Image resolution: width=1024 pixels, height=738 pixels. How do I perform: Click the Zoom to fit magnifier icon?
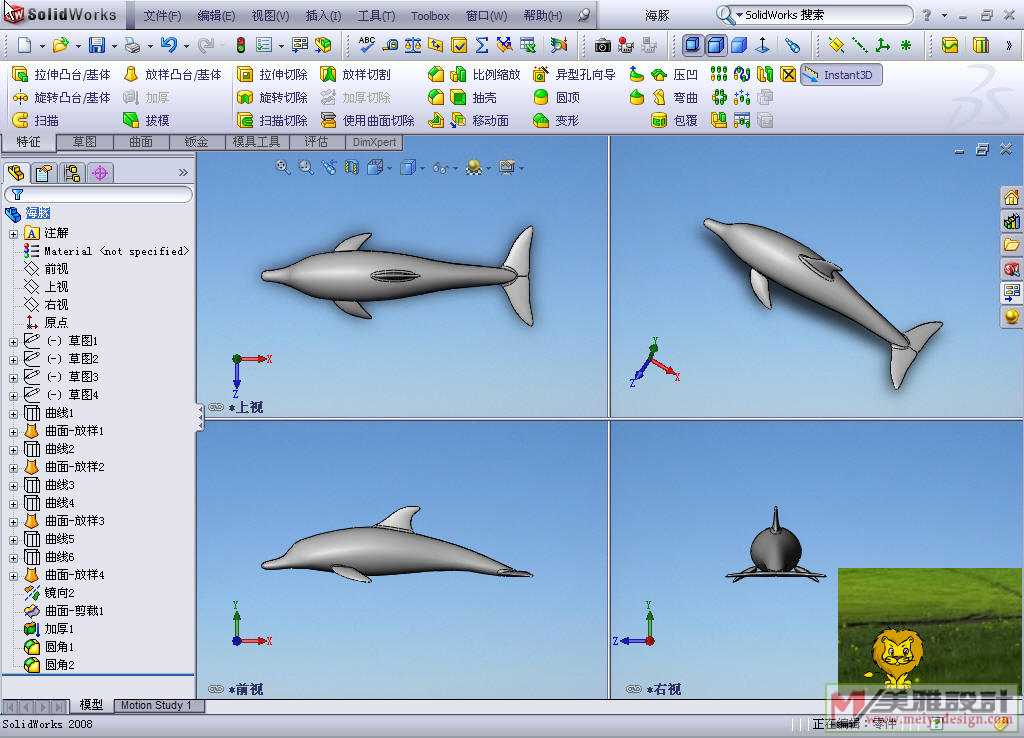pos(283,168)
